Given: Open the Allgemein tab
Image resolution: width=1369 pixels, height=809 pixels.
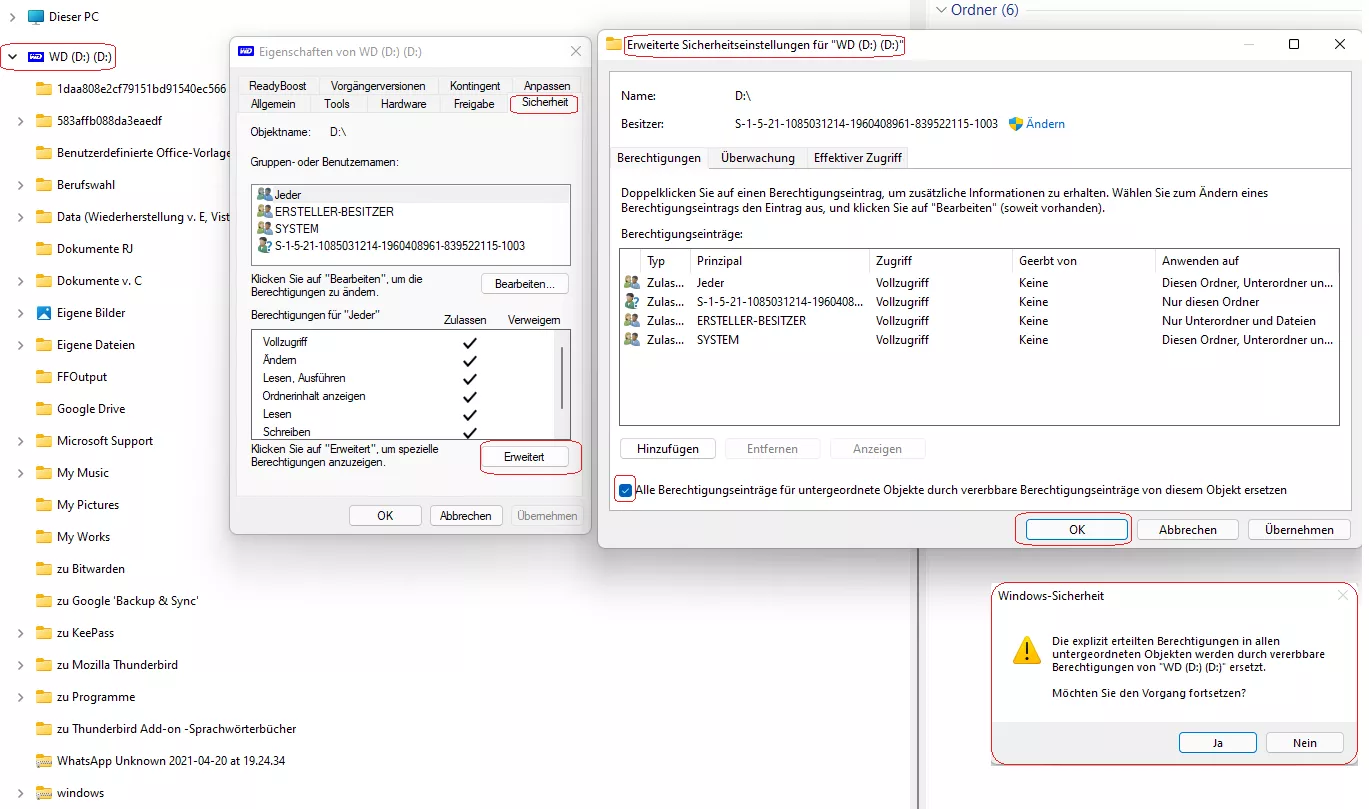Looking at the screenshot, I should point(273,104).
